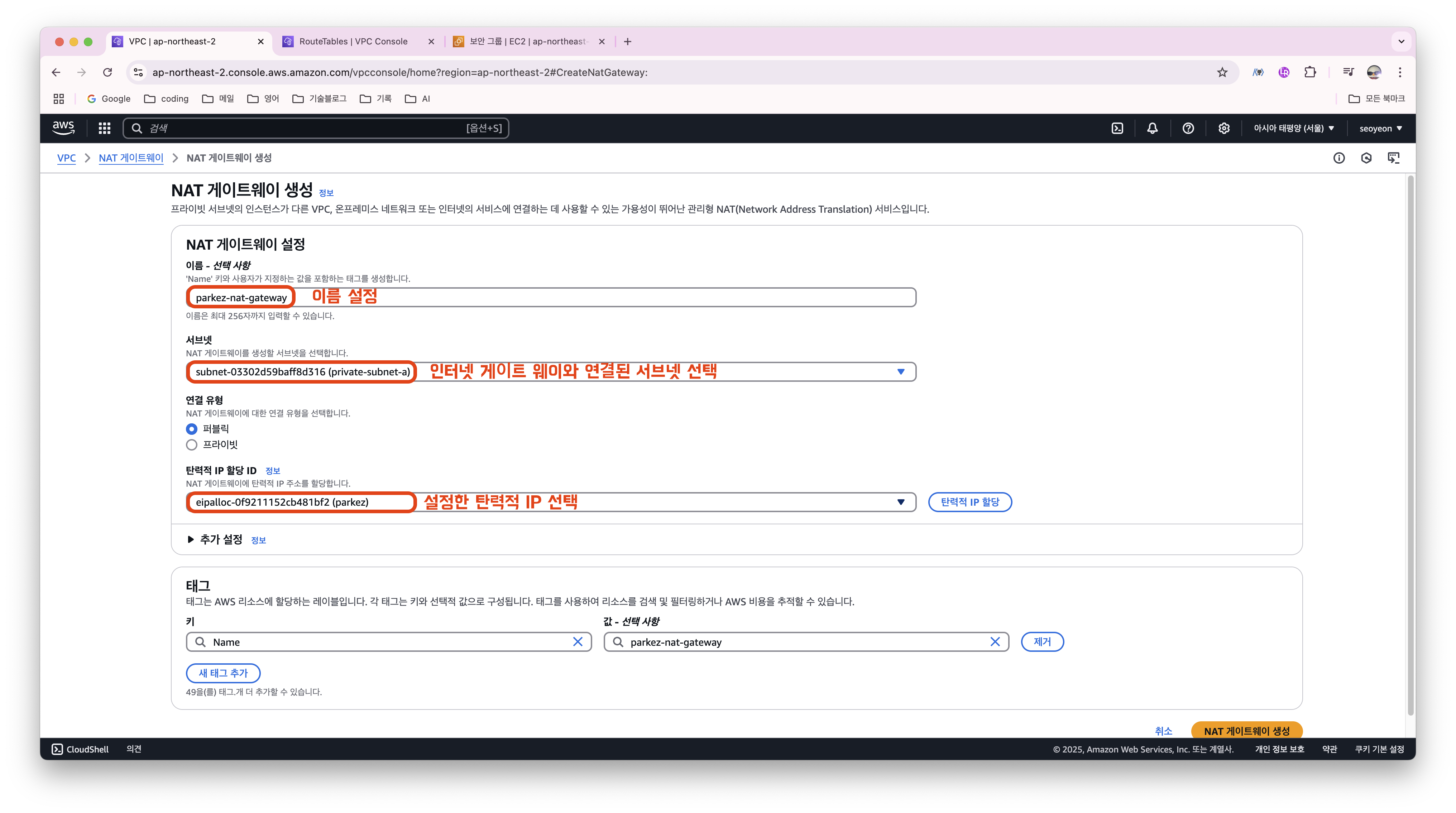Open the subnet selection dropdown
1456x813 pixels.
coord(900,372)
